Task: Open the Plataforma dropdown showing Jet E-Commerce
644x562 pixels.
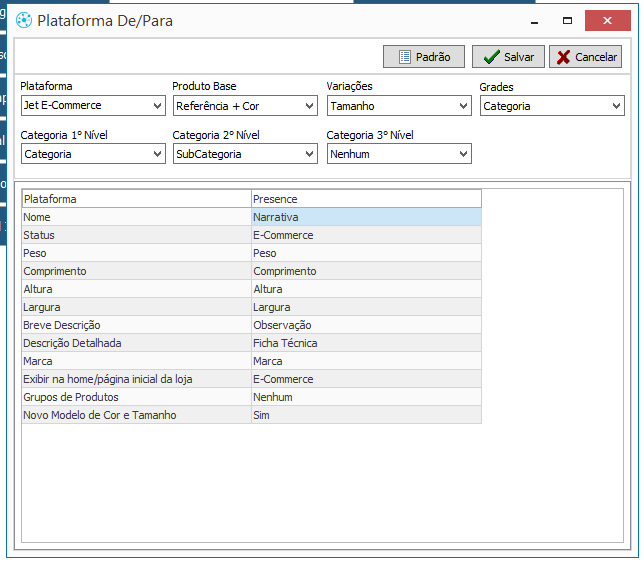Action: 93,106
